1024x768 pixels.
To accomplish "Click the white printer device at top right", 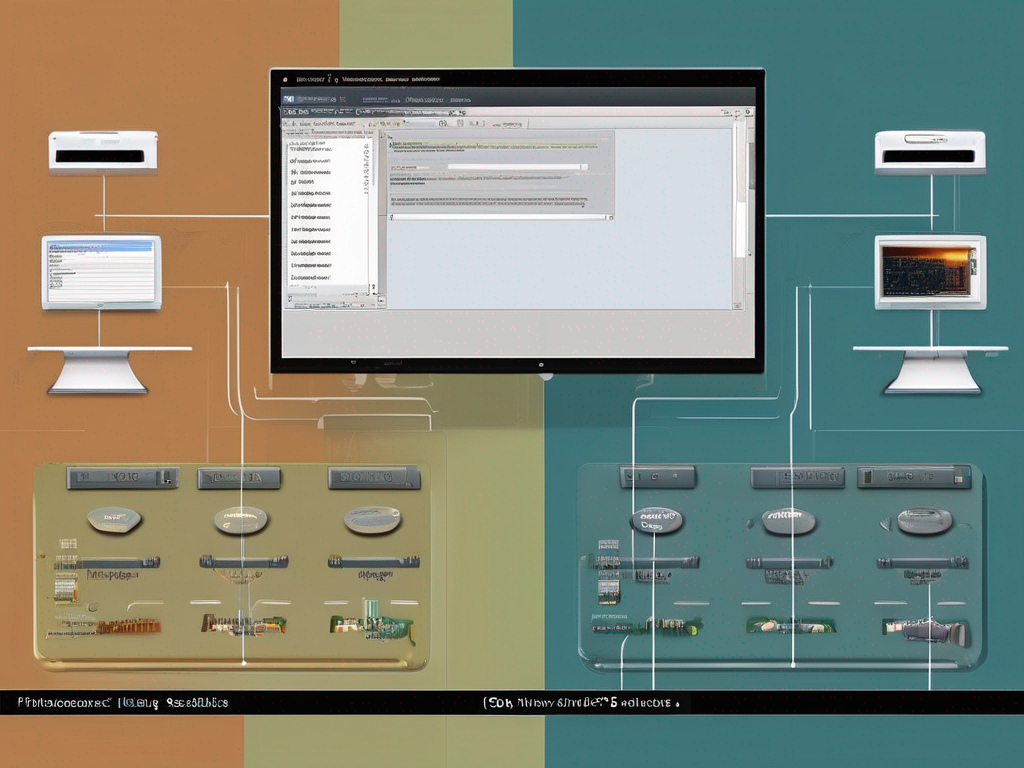I will click(930, 152).
